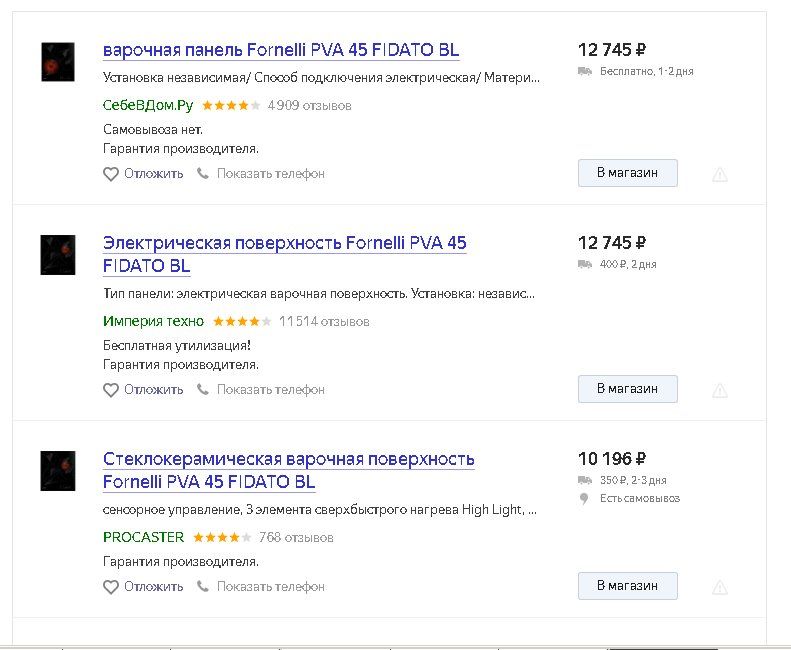The width and height of the screenshot is (791, 650).
Task: Click warning triangle on Империя техно offer
Action: pyautogui.click(x=719, y=390)
